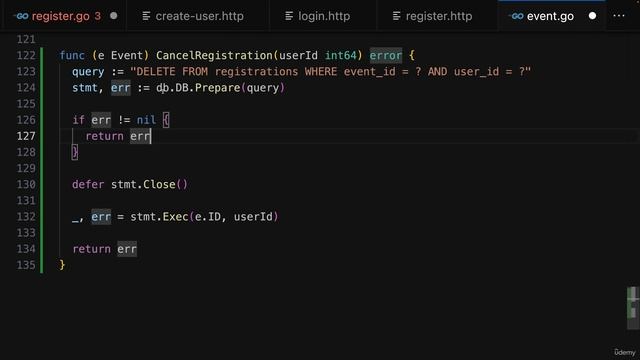Screen dimensions: 640x360
Task: Click 'defer stmt.Close()' statement
Action: tap(130, 184)
